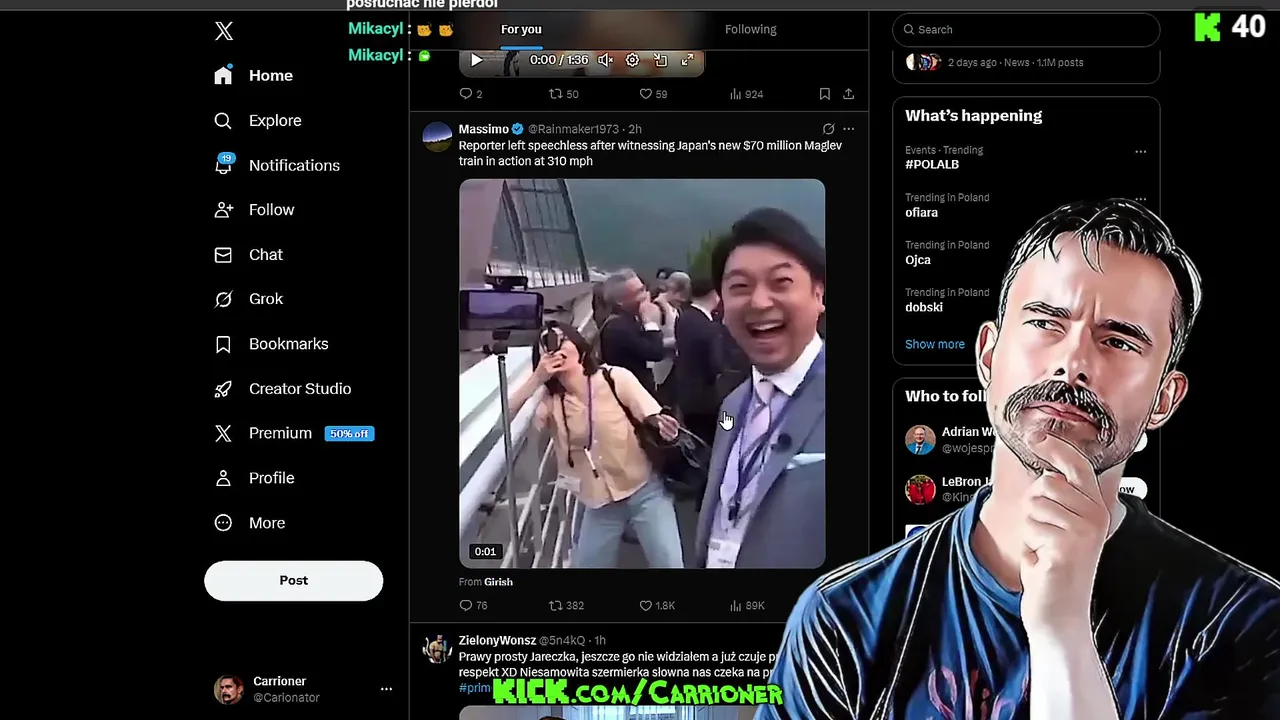
Task: Reply to top post with 2 comments
Action: tap(470, 94)
